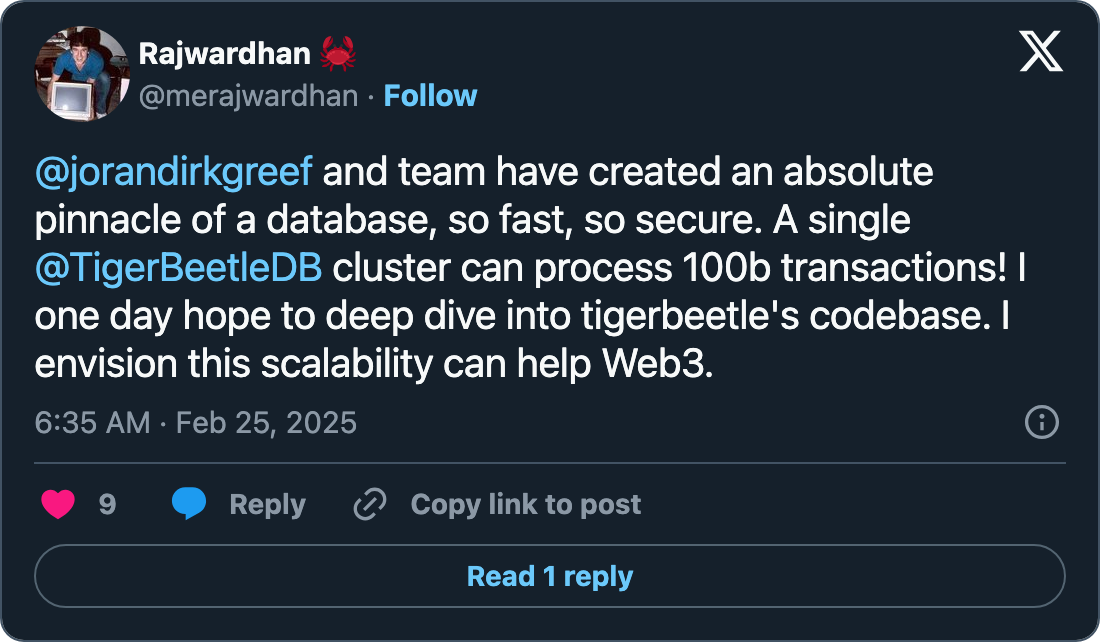1100x642 pixels.
Task: Click the Reply text label
Action: click(x=267, y=504)
